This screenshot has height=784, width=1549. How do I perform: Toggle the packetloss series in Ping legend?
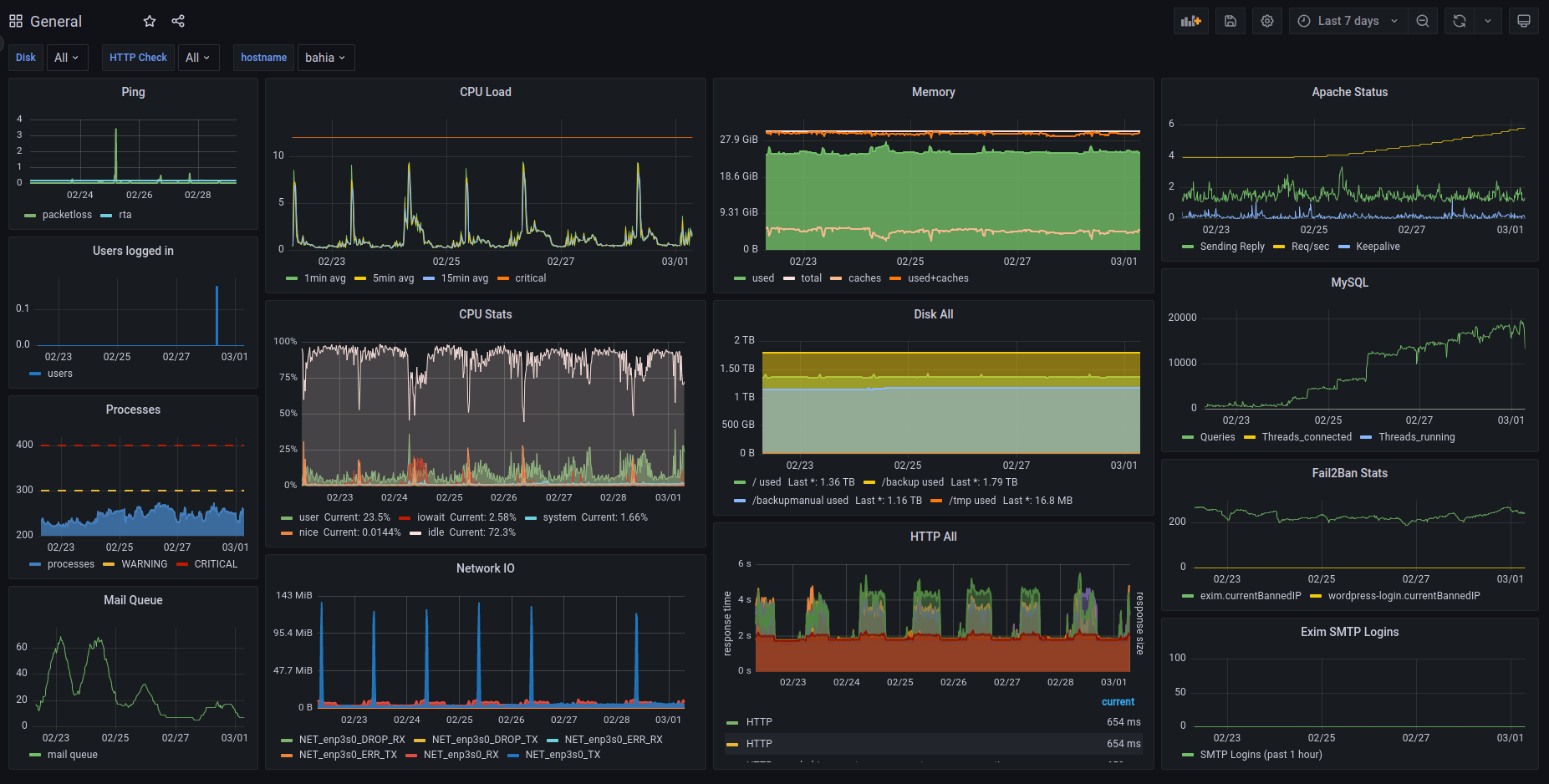click(67, 215)
